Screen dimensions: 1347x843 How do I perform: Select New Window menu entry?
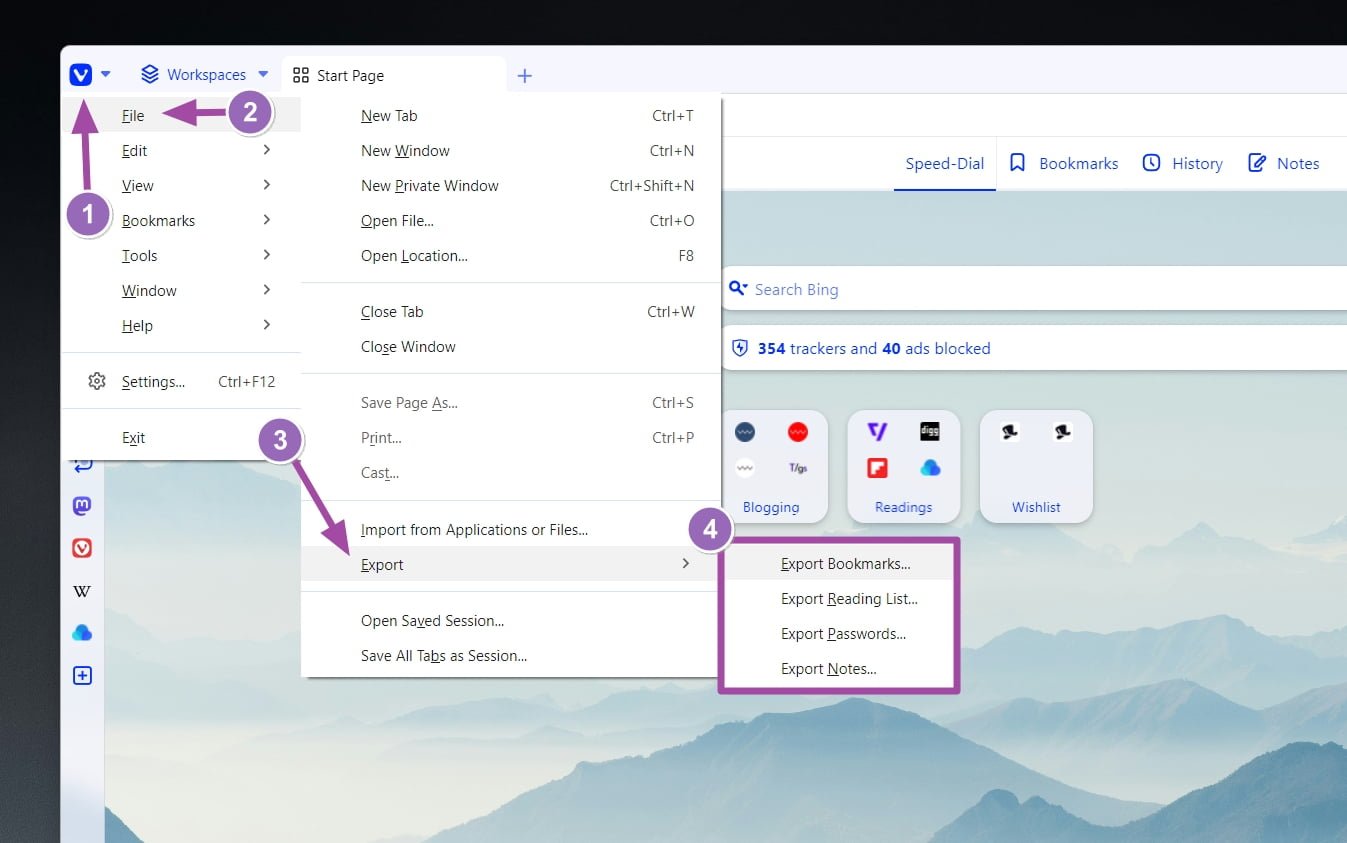coord(511,150)
